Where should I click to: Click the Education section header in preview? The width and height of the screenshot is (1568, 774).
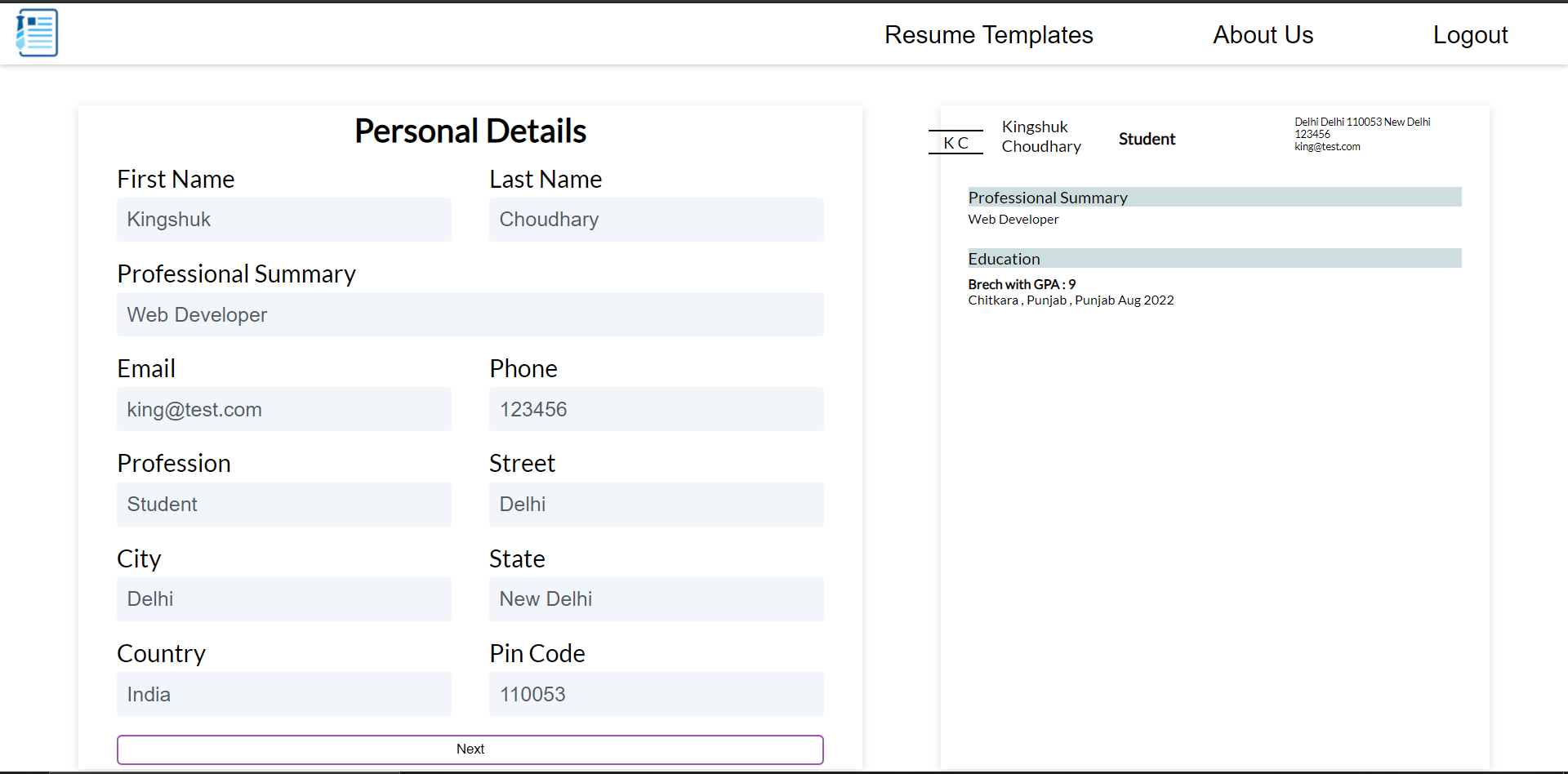point(1214,258)
